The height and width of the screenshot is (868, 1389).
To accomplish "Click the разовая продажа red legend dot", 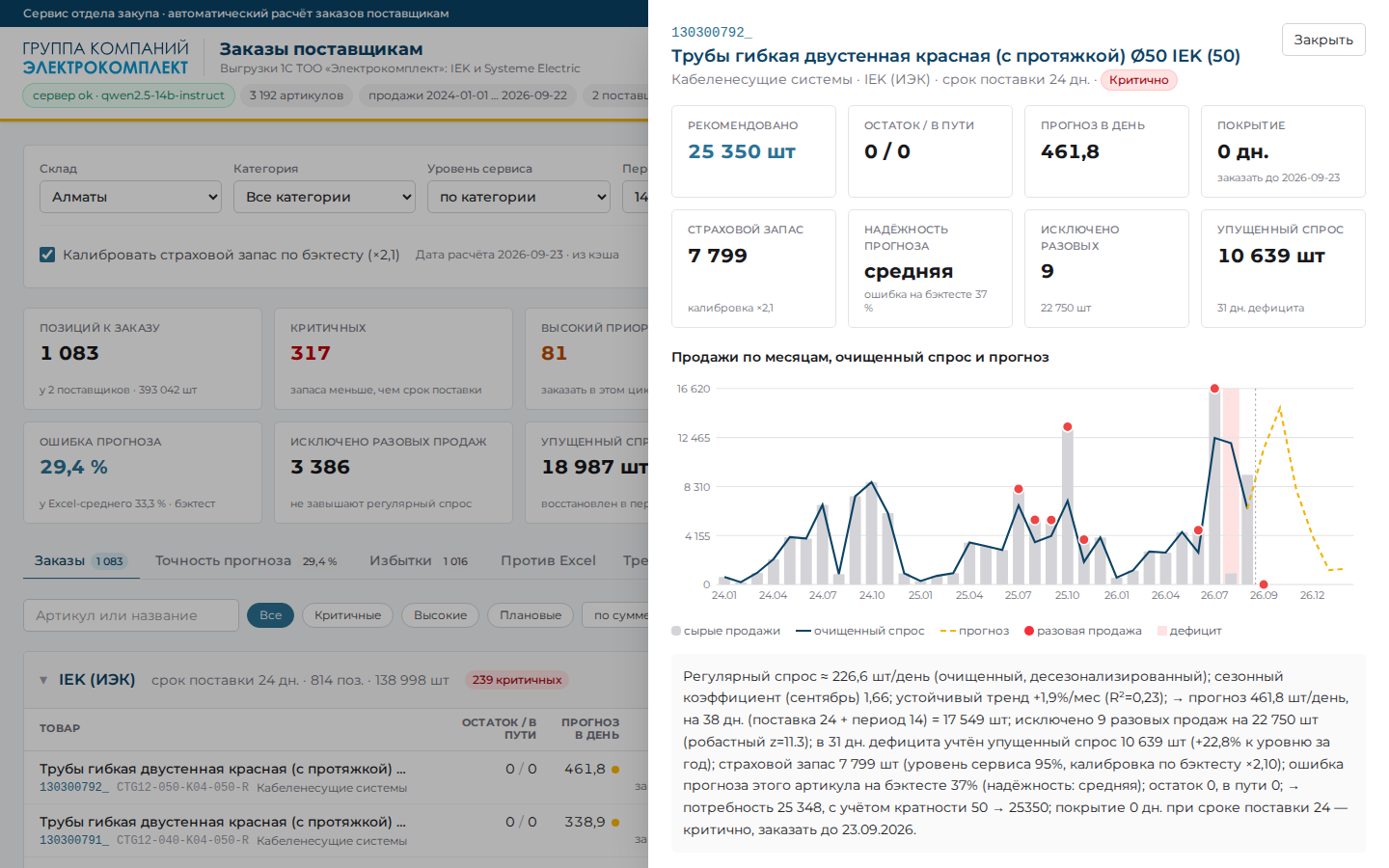I will pos(1029,631).
